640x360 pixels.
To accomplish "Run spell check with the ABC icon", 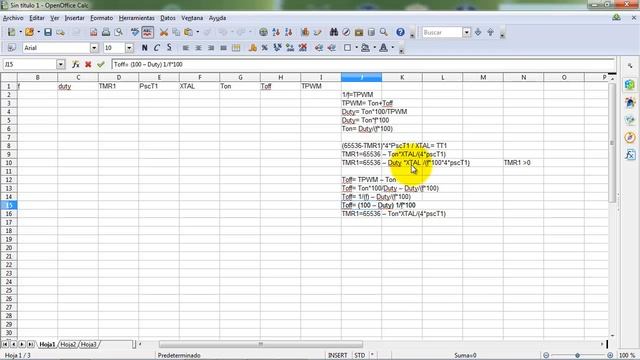I will 135,32.
